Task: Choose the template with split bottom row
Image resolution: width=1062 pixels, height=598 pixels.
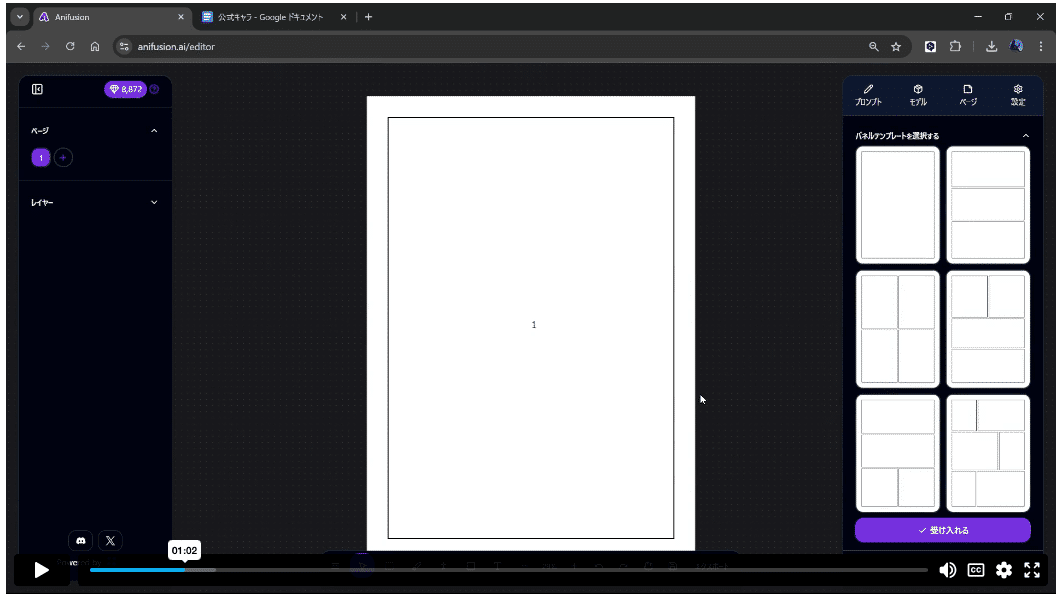Action: point(897,453)
